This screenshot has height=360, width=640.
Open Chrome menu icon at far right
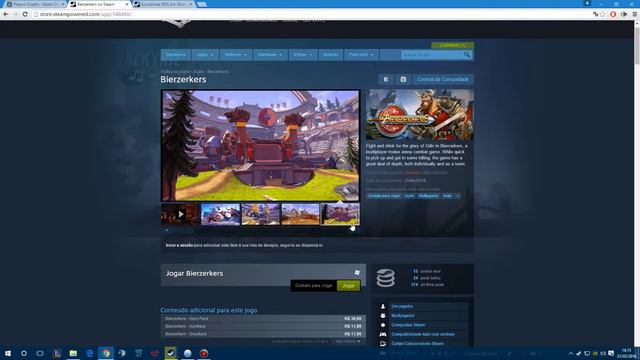click(635, 14)
